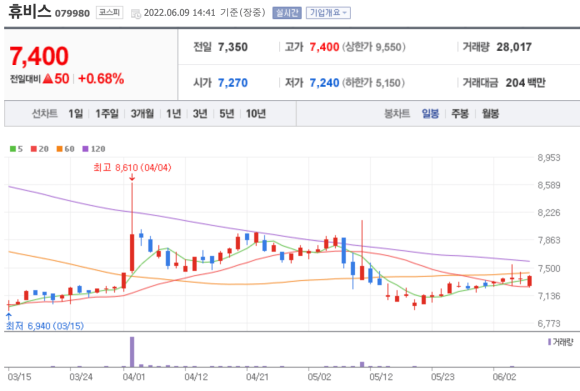Click the 실시간 button

(287, 13)
